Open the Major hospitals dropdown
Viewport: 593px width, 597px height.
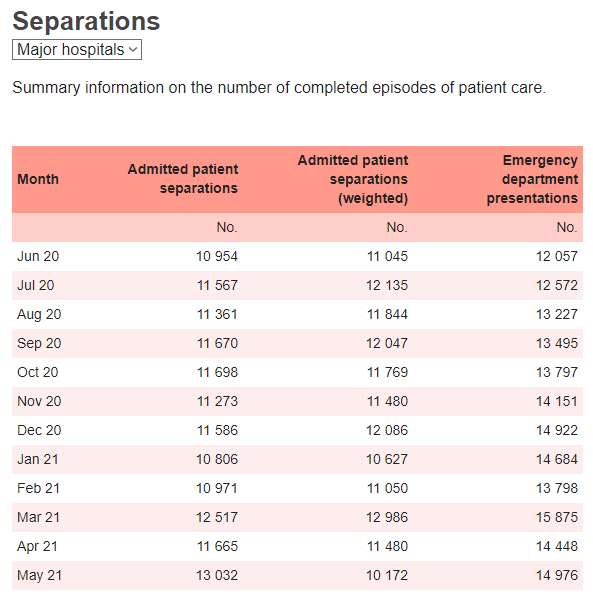tap(77, 49)
